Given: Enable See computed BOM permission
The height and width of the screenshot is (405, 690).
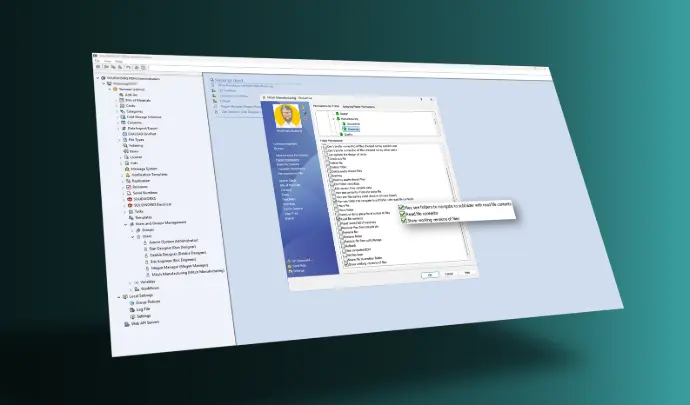Looking at the screenshot, I should 345,250.
